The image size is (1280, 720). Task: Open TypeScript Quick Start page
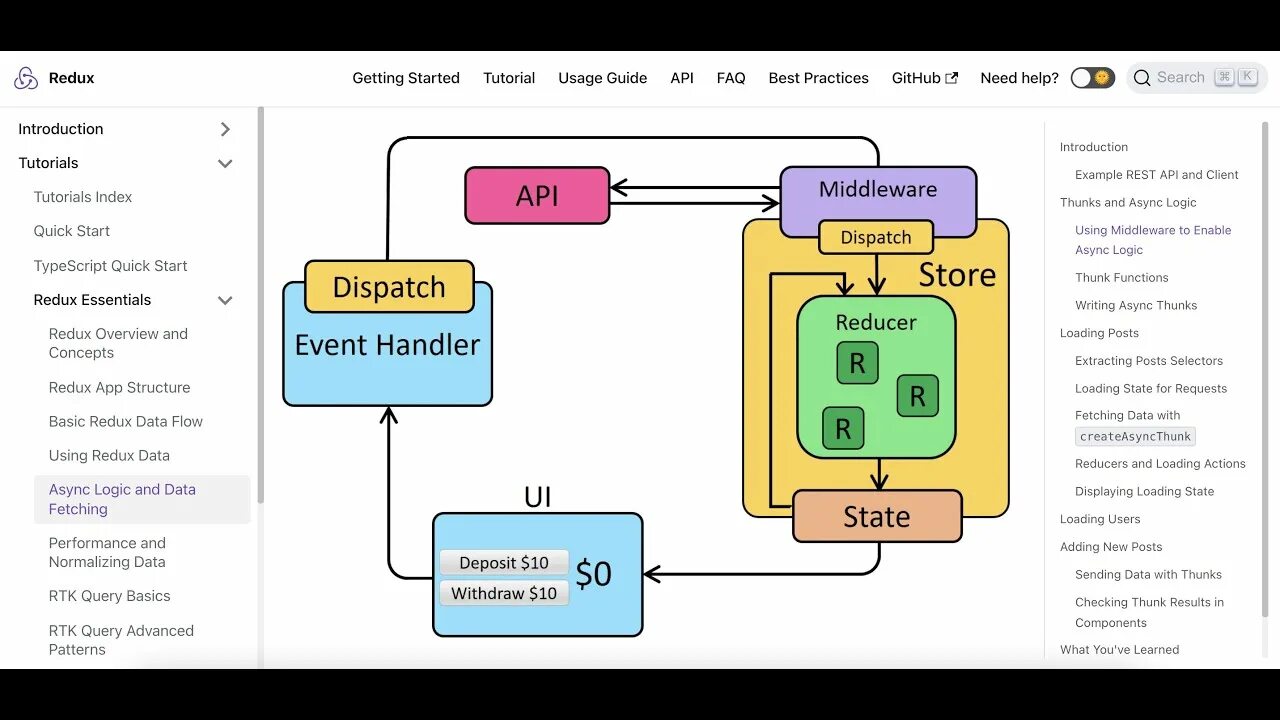pos(110,266)
